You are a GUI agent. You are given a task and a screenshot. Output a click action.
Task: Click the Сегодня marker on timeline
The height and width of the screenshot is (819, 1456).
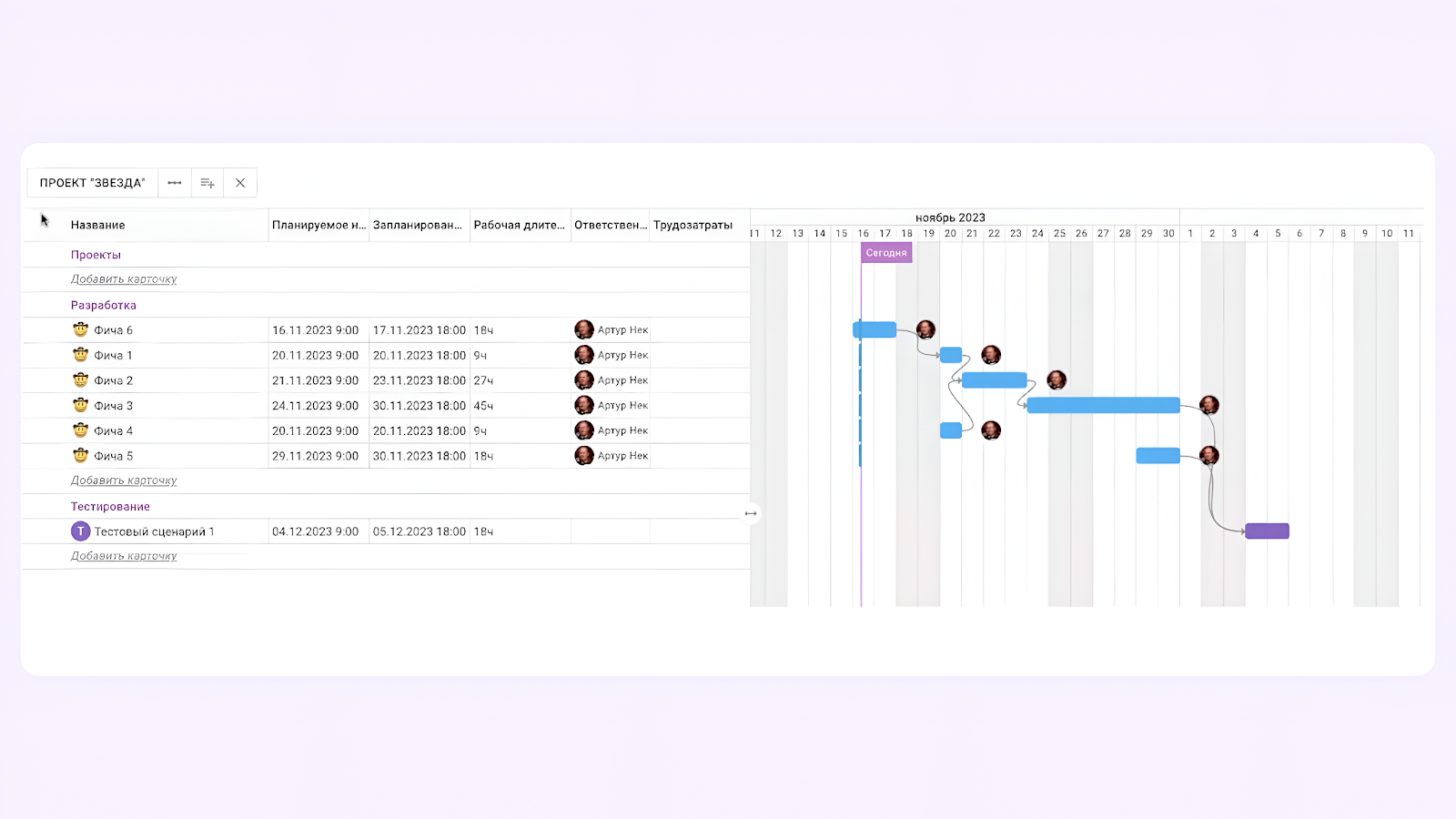pyautogui.click(x=886, y=253)
